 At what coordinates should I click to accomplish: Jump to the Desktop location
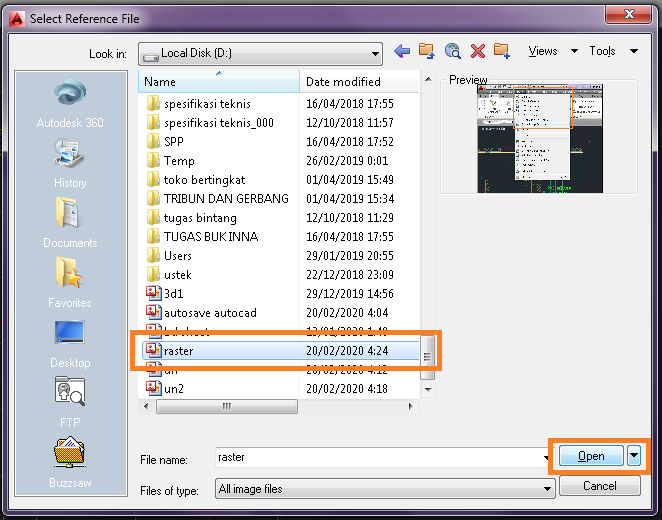tap(70, 342)
